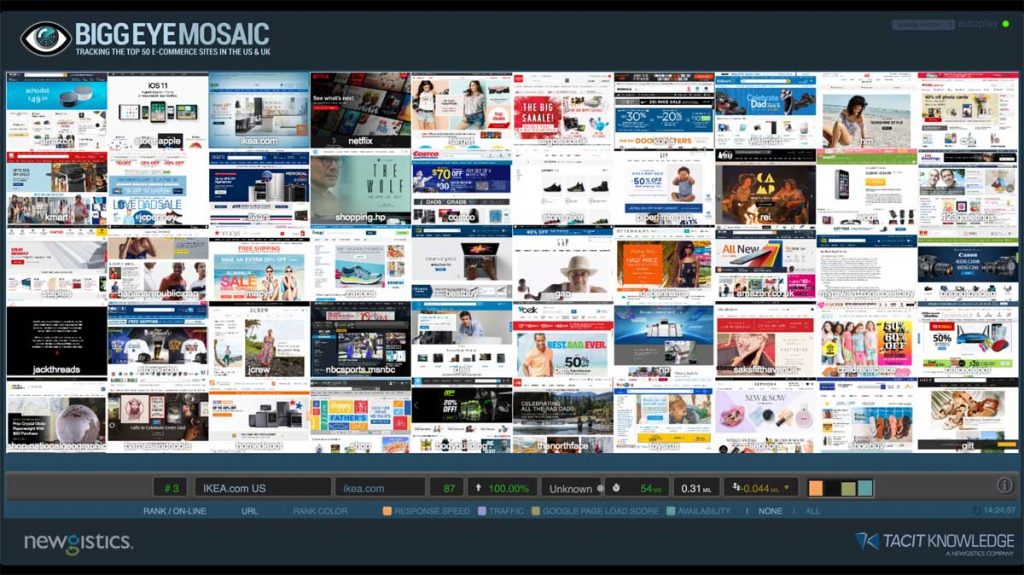Image resolution: width=1024 pixels, height=575 pixels.
Task: Click the stopwatch icon beside 54 ms
Action: tap(616, 487)
